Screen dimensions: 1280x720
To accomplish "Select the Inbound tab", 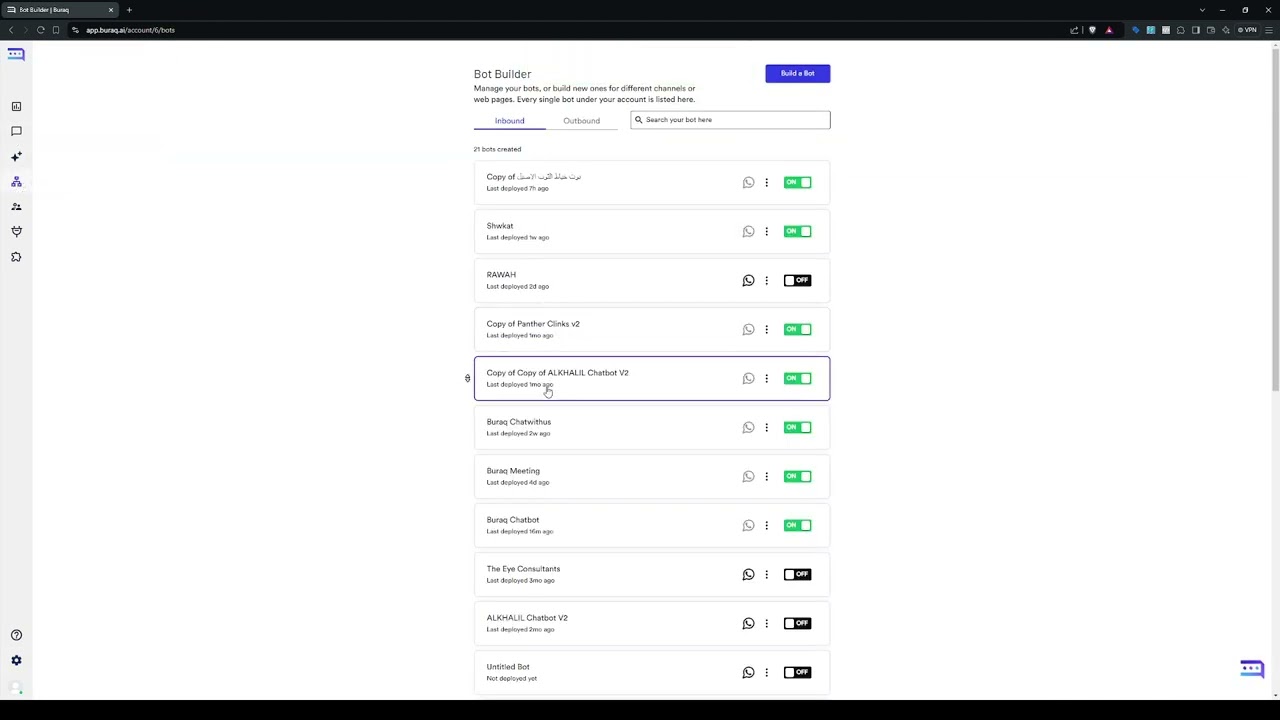I will [x=509, y=121].
